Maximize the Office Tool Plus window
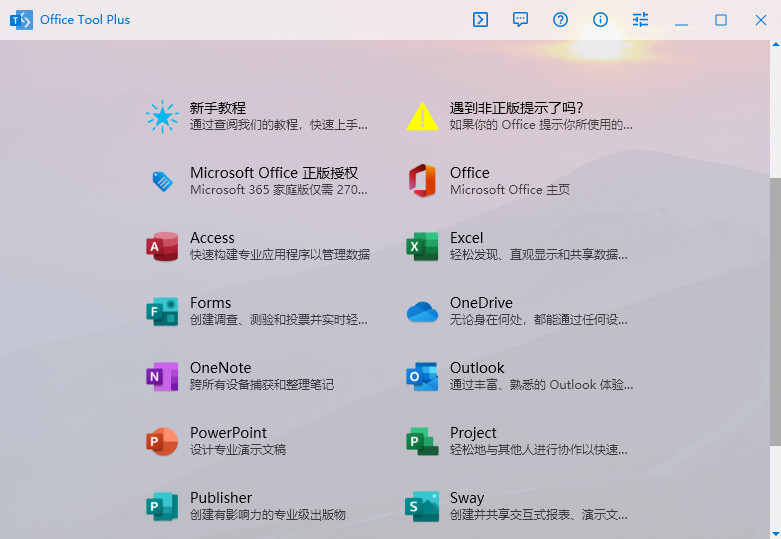This screenshot has height=539, width=781. pyautogui.click(x=721, y=20)
